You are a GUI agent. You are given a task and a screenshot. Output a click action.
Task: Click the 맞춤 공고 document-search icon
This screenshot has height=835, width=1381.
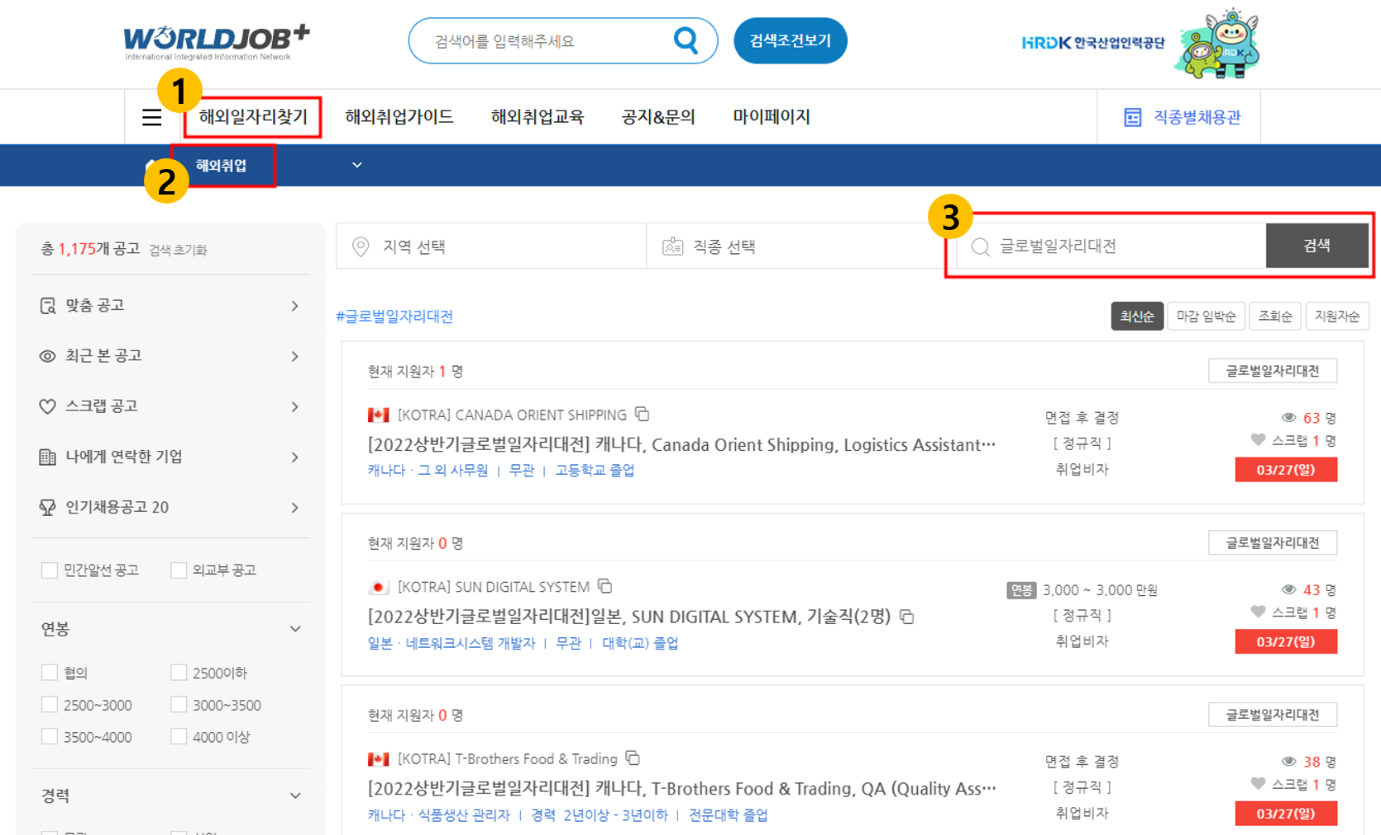coord(47,306)
